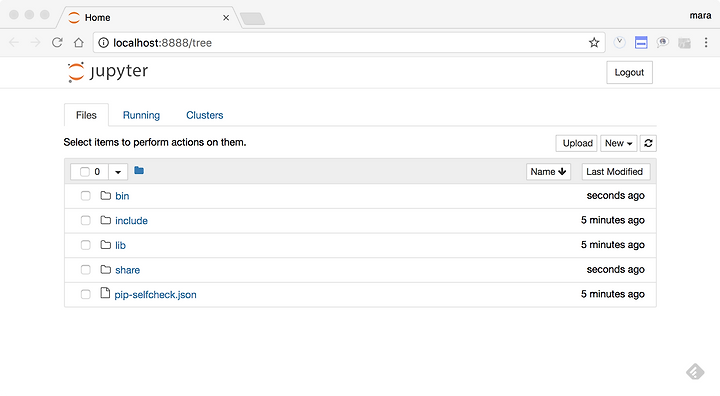Open the Chrome three-dot menu

click(x=706, y=43)
